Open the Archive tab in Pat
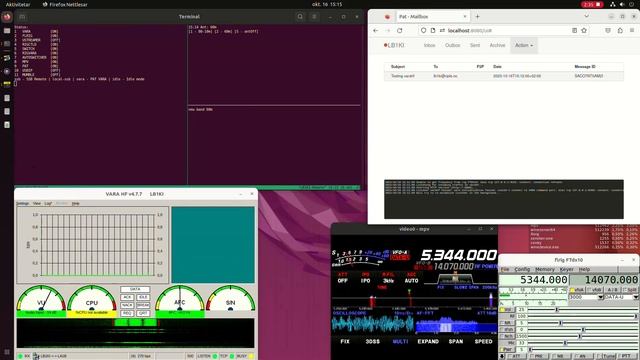This screenshot has width=640, height=360. pos(497,45)
